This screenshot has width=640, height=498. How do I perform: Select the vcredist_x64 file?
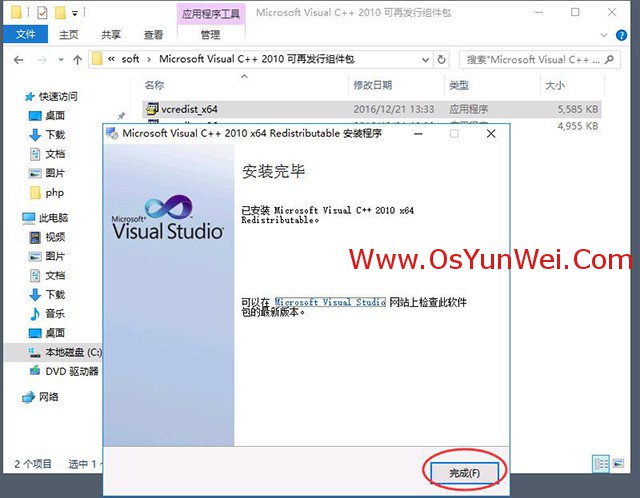pos(371,109)
